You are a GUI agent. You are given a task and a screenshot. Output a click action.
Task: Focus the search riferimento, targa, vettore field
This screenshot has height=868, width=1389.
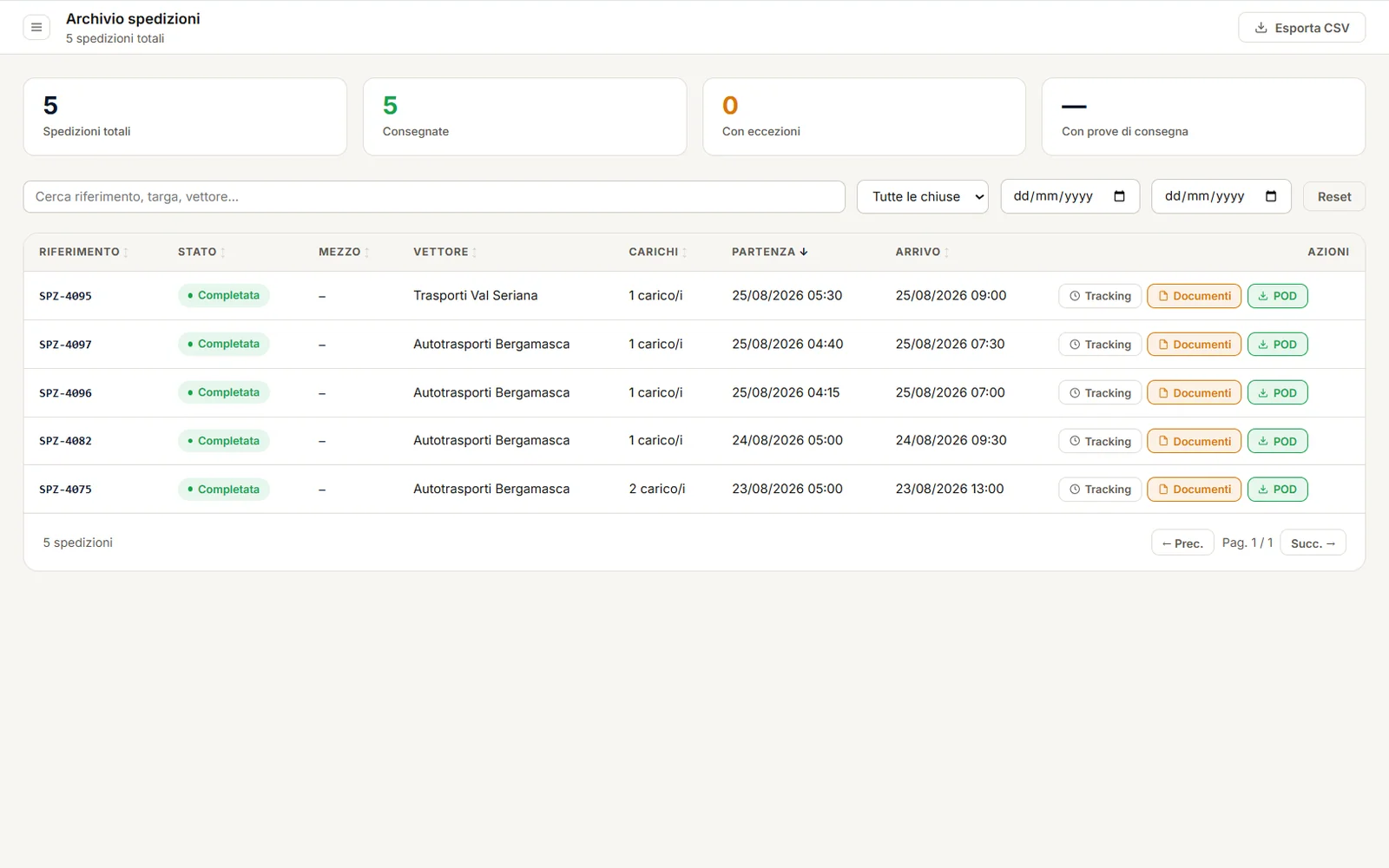pyautogui.click(x=434, y=197)
